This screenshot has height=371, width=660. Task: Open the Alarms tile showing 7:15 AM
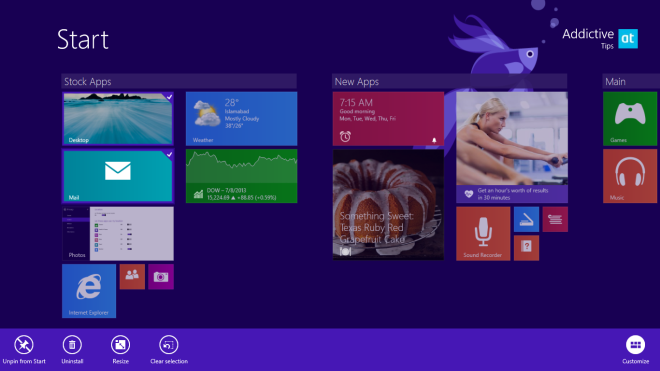[388, 119]
